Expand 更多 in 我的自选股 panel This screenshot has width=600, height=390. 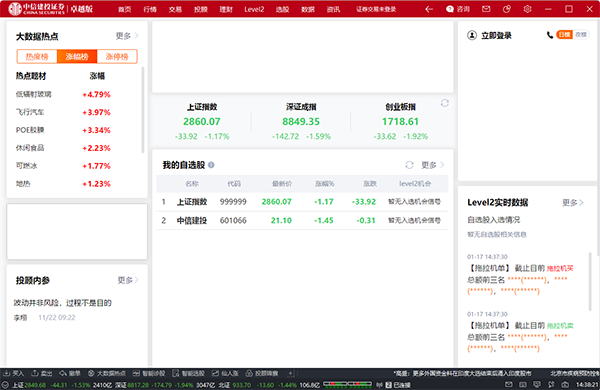433,165
